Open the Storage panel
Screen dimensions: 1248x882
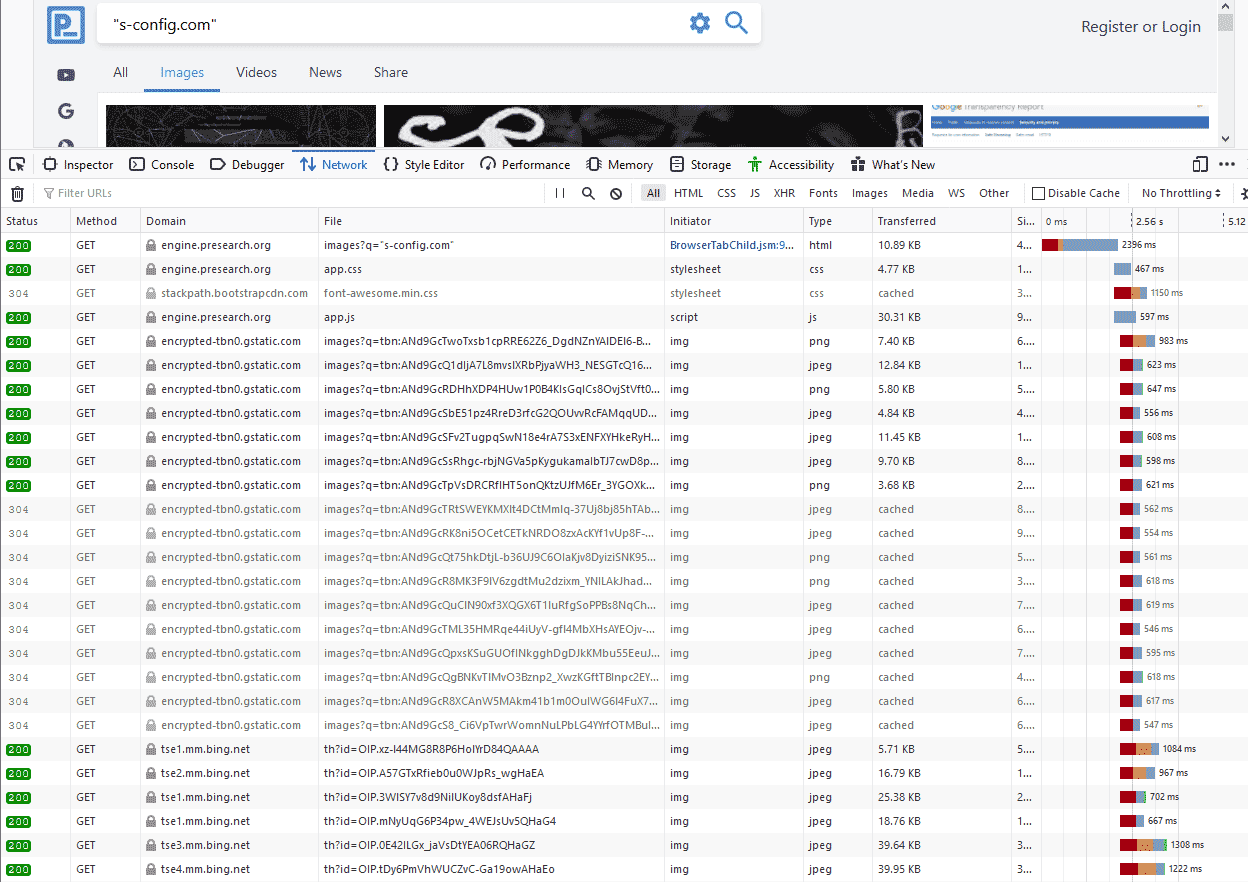coord(701,165)
